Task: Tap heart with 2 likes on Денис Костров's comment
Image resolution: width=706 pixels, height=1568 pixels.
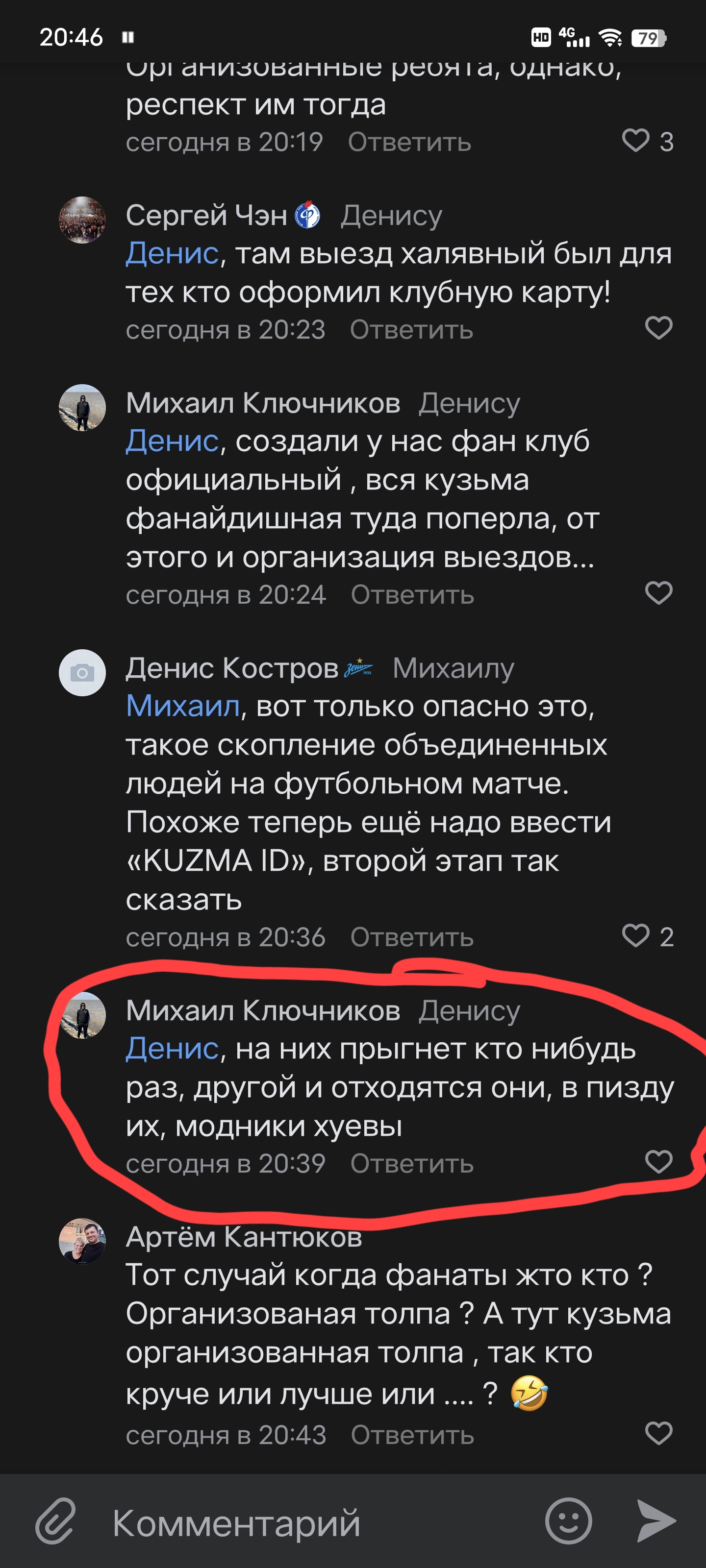Action: pyautogui.click(x=636, y=935)
